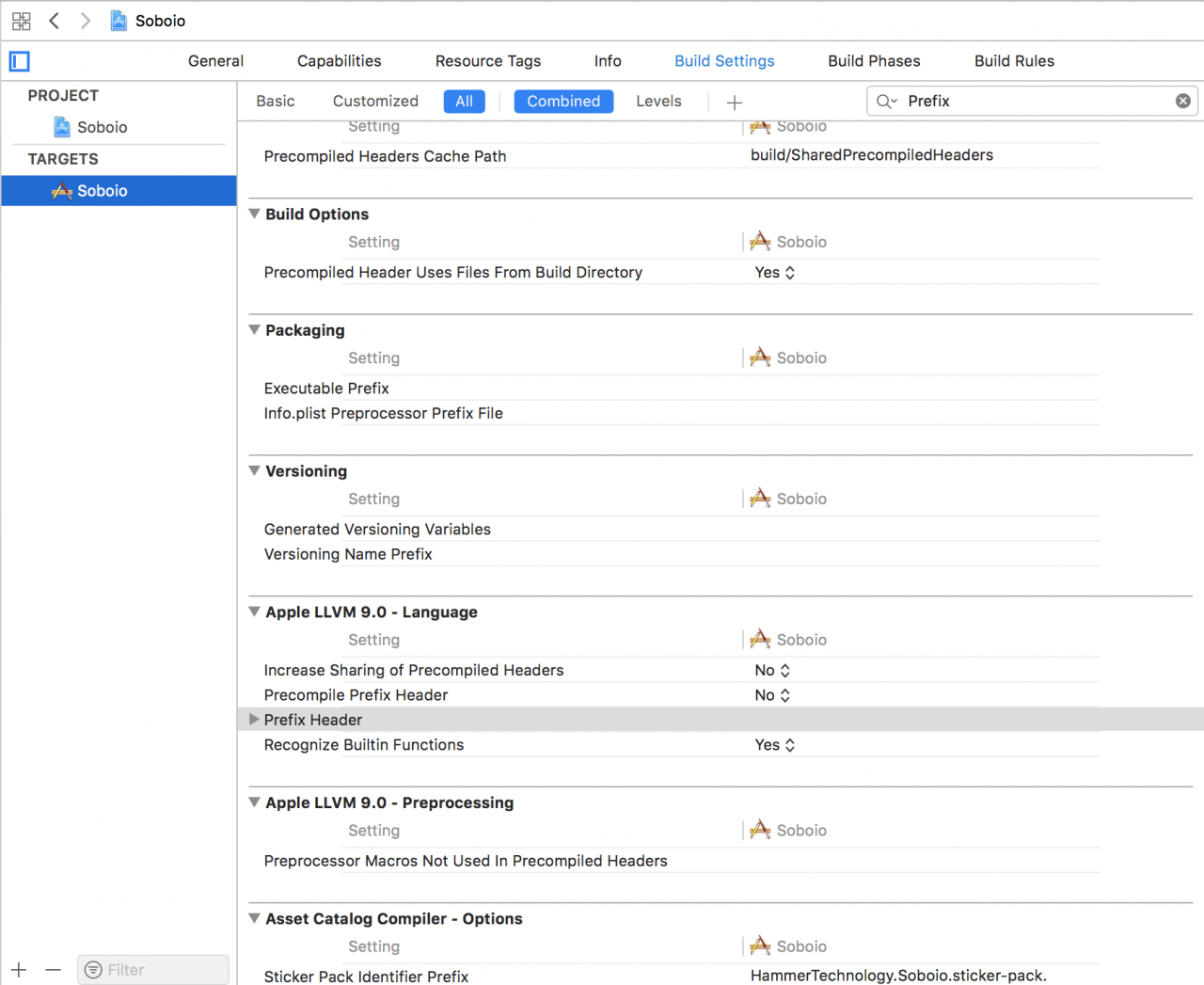1204x985 pixels.
Task: Show Customized build settings
Action: (x=375, y=101)
